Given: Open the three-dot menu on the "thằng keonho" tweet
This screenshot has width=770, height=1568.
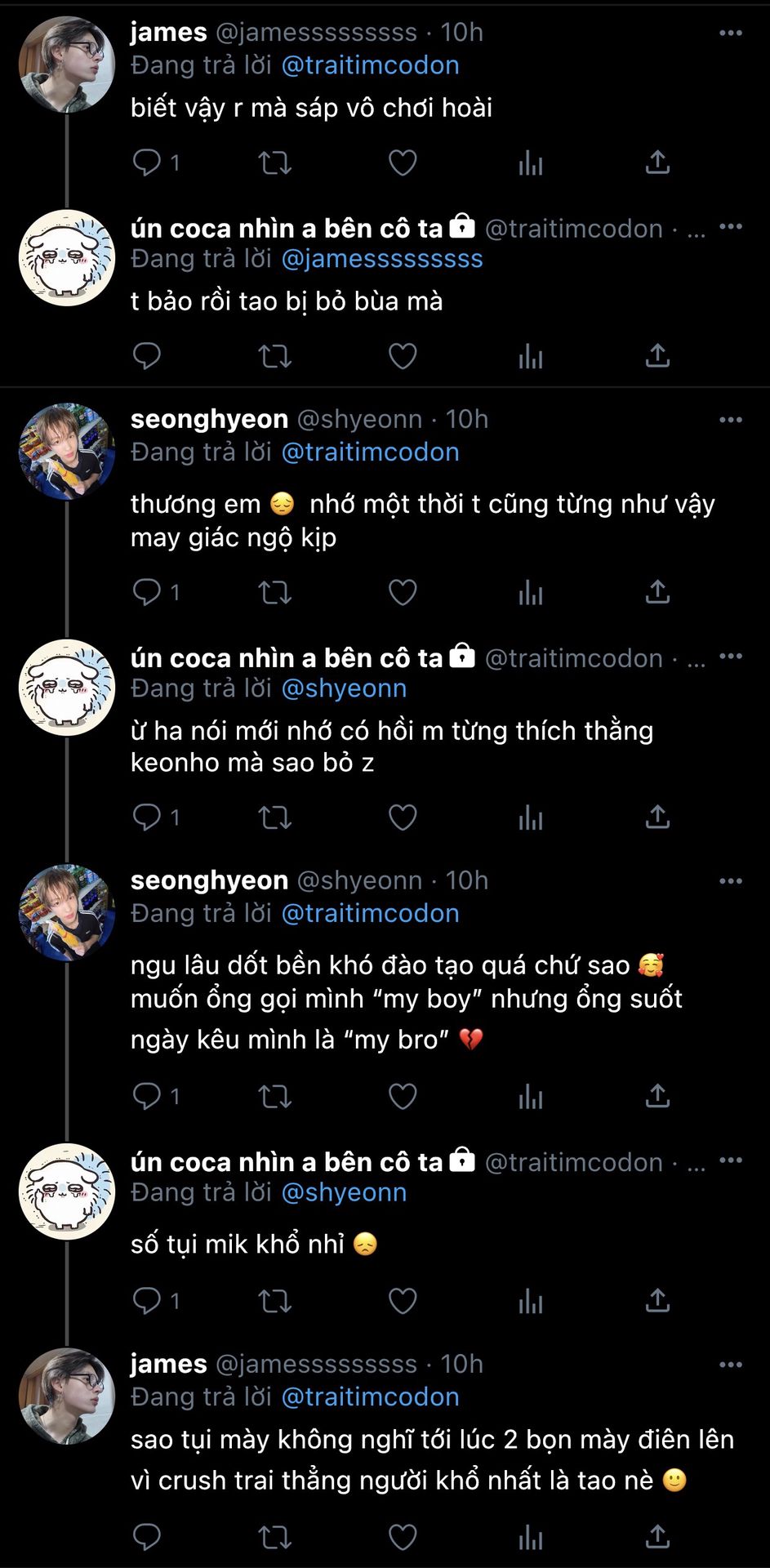Looking at the screenshot, I should click(730, 657).
